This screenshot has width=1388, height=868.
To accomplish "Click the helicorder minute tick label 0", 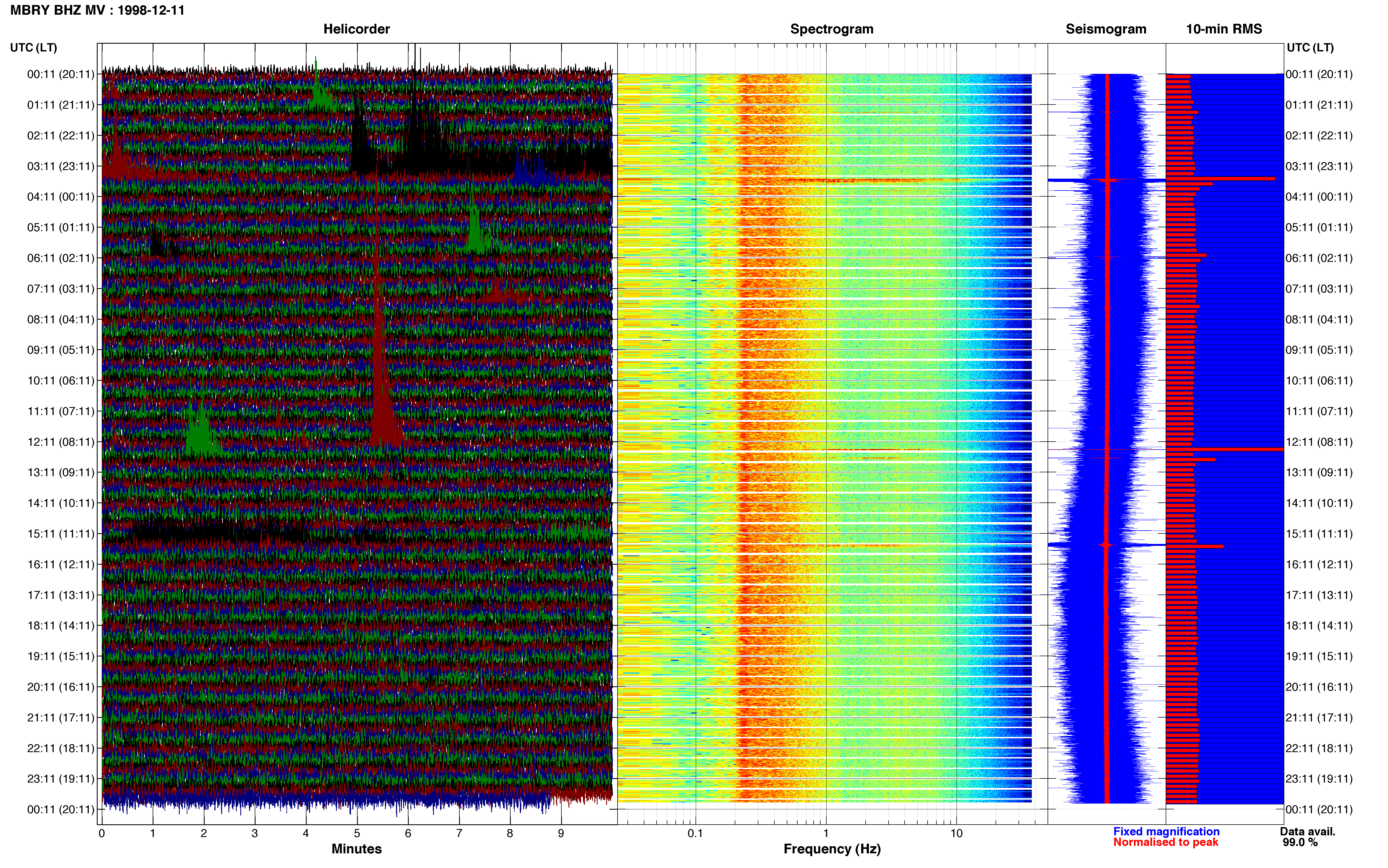I will tap(101, 833).
